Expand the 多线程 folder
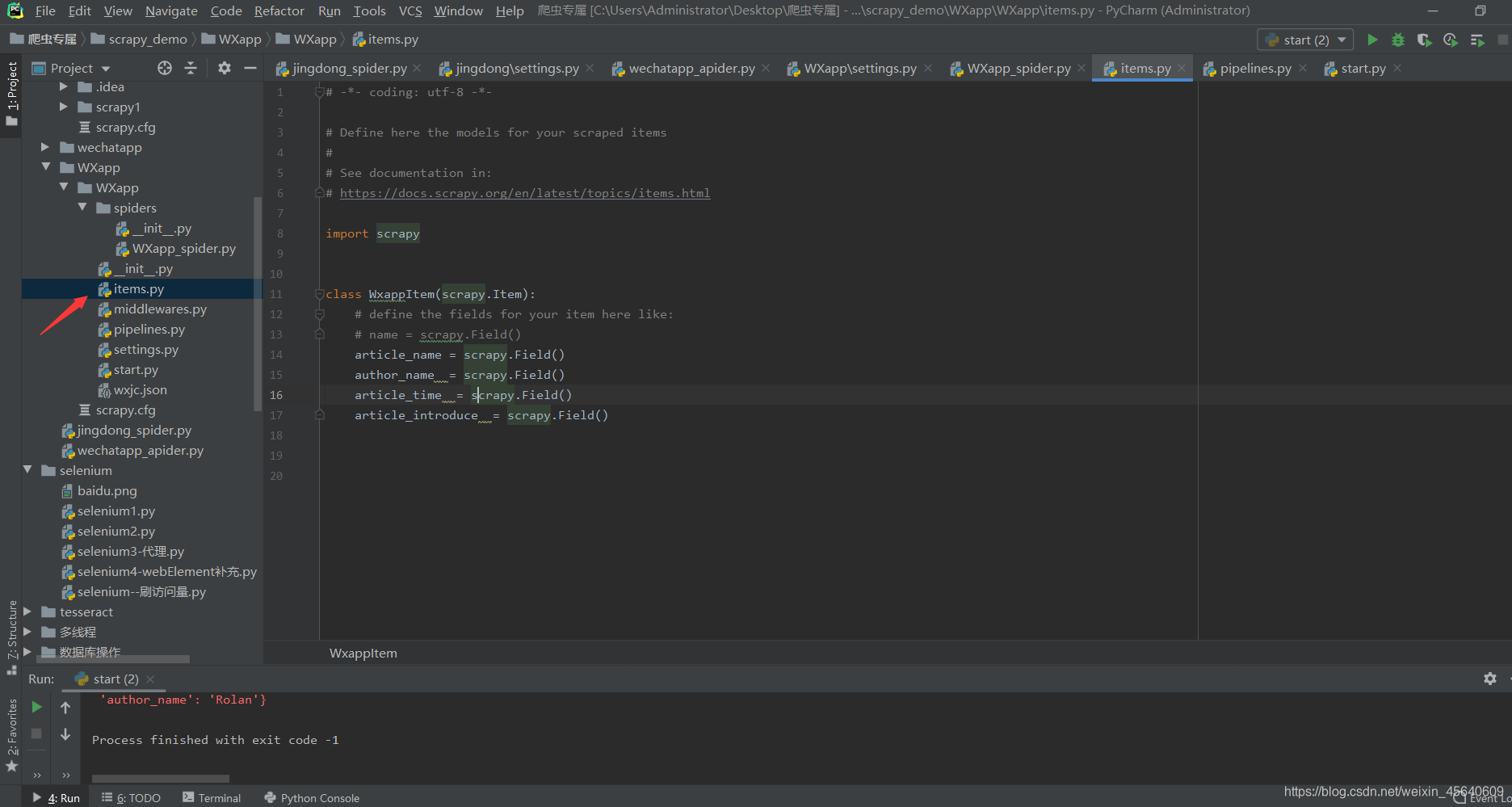The image size is (1512, 807). 27,632
